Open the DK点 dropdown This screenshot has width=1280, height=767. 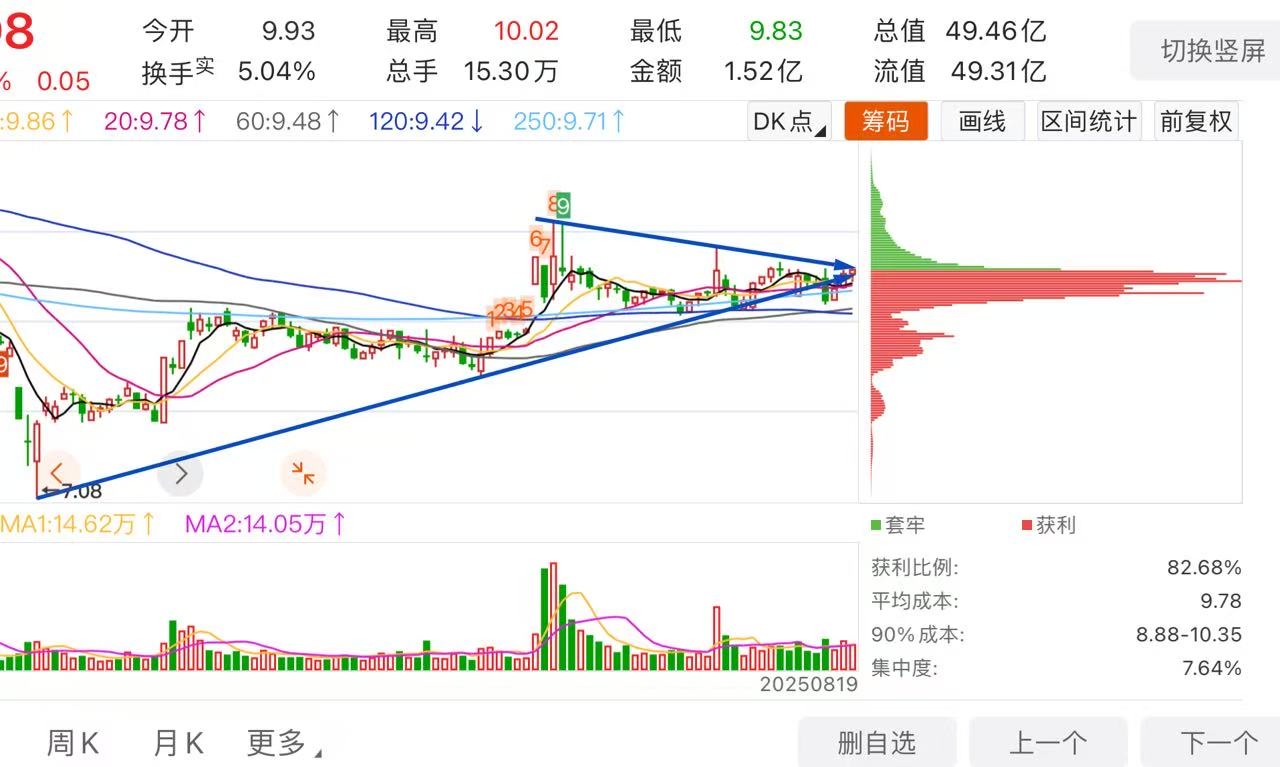click(789, 122)
